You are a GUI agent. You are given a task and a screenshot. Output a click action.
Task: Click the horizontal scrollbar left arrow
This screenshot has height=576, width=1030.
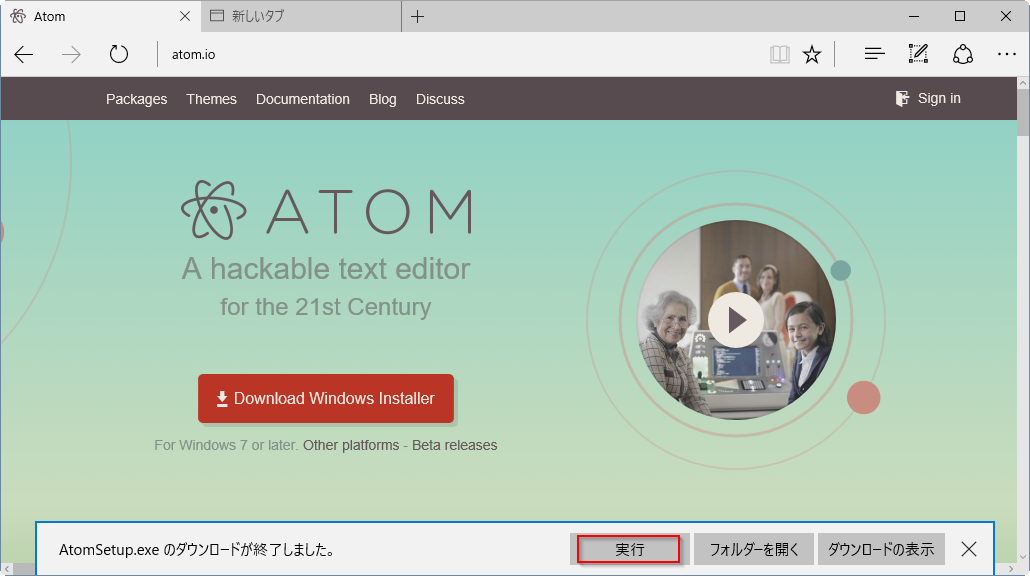tap(7, 569)
